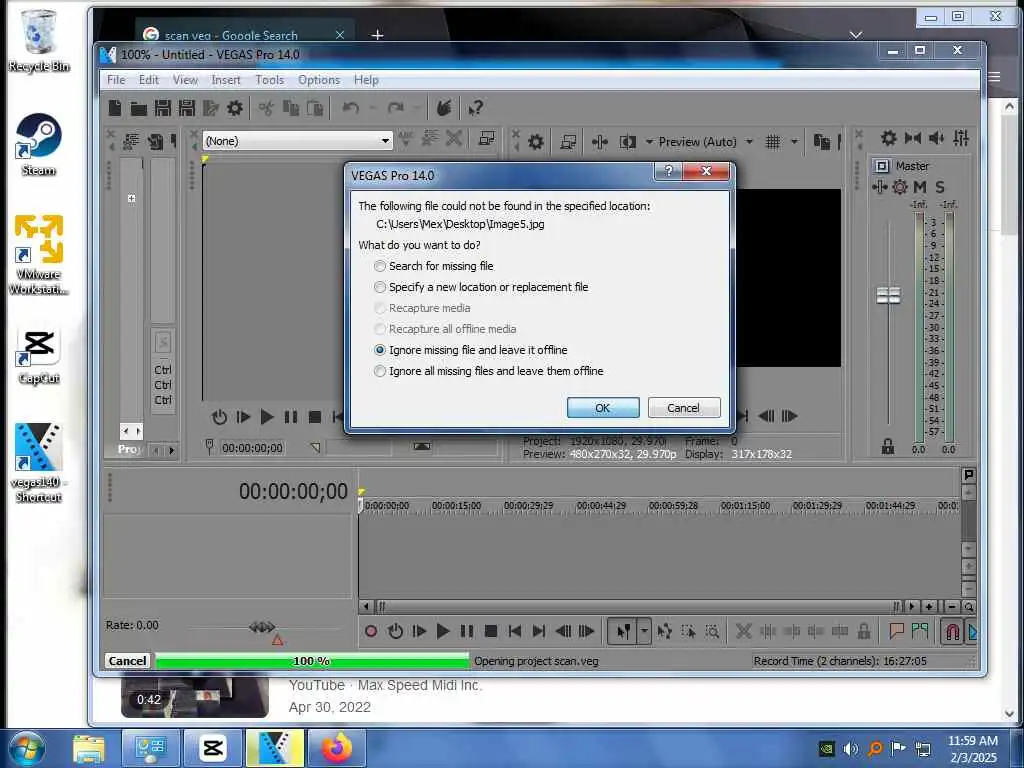
Task: Click Cancel beside the loading progress bar
Action: click(x=127, y=660)
